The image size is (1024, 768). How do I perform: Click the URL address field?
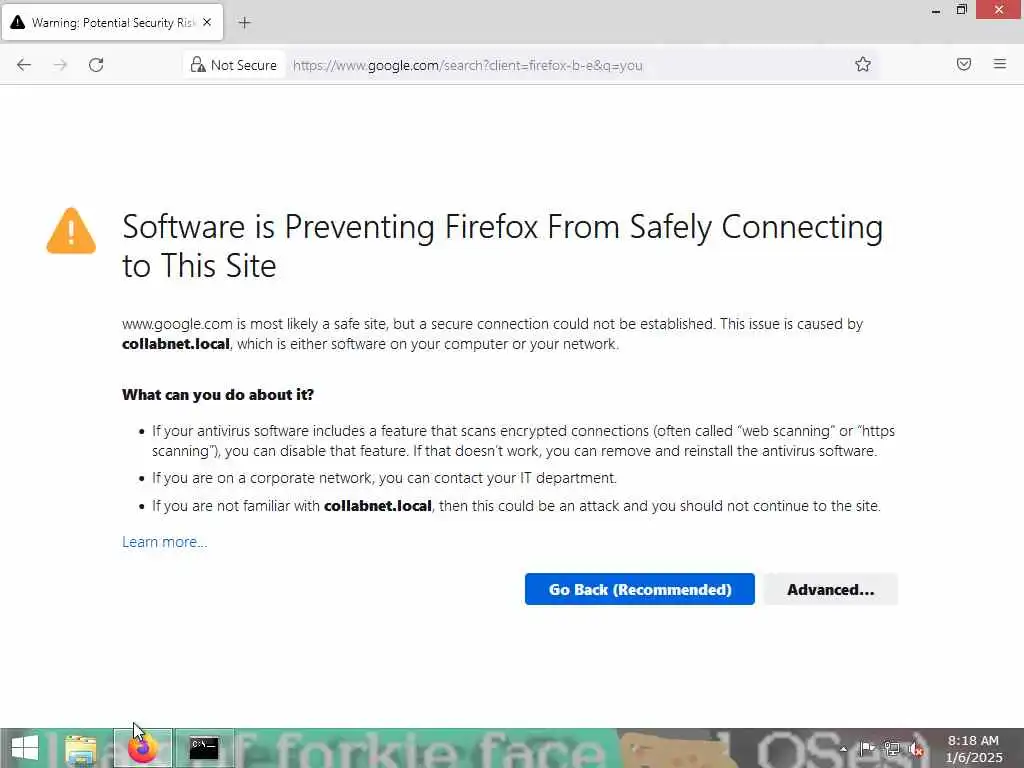pos(560,65)
